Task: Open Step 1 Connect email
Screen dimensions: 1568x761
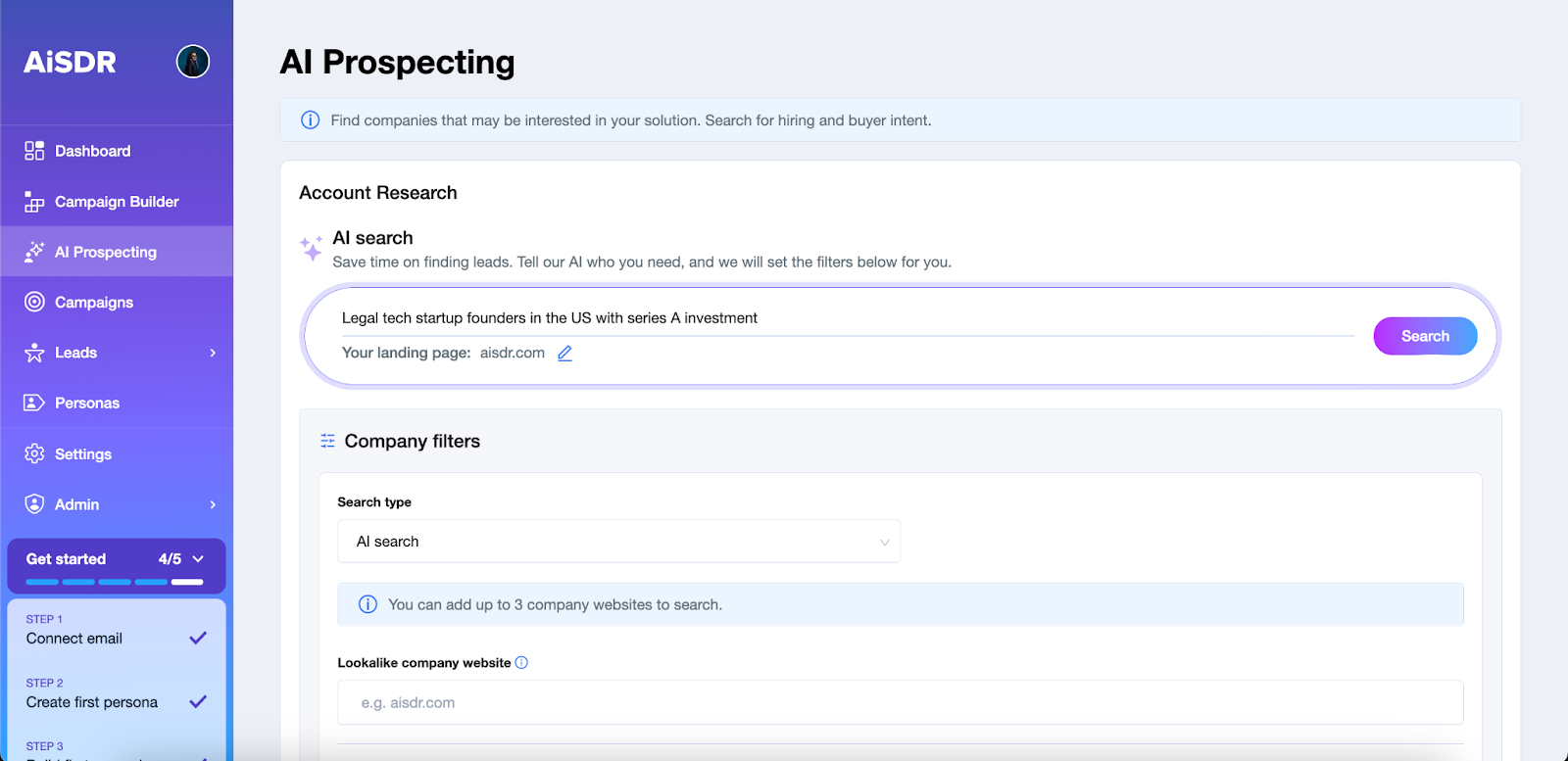Action: click(117, 630)
